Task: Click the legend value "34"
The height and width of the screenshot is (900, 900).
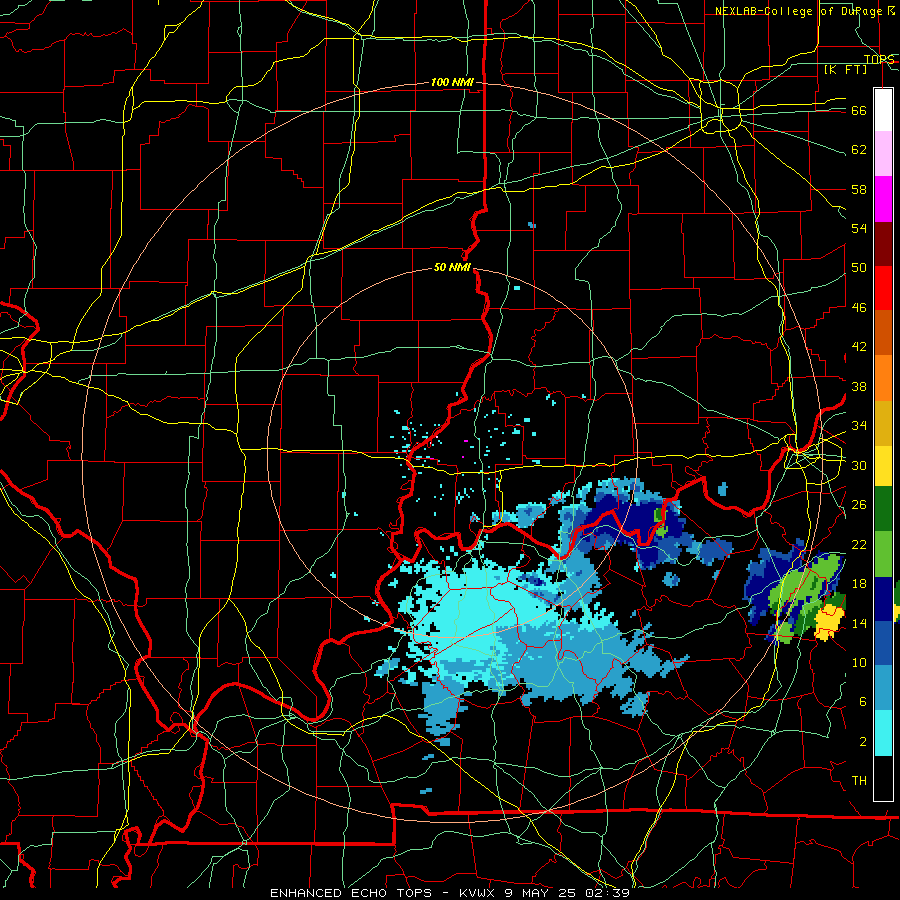Action: (859, 426)
